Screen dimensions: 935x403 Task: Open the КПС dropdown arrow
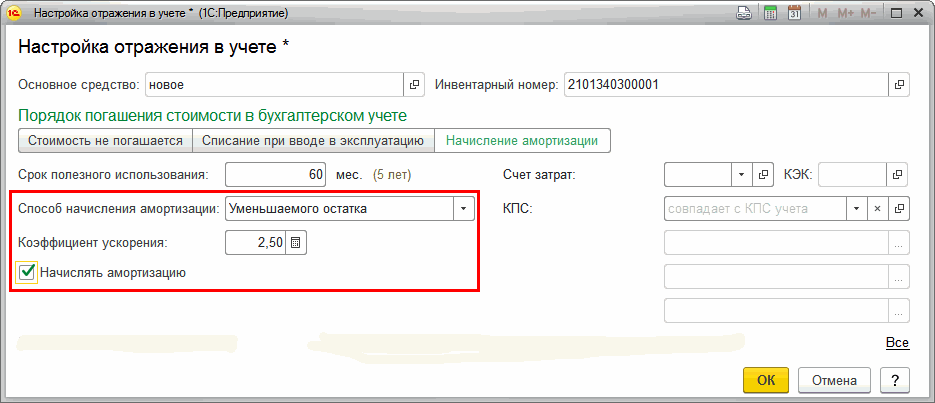click(x=855, y=209)
